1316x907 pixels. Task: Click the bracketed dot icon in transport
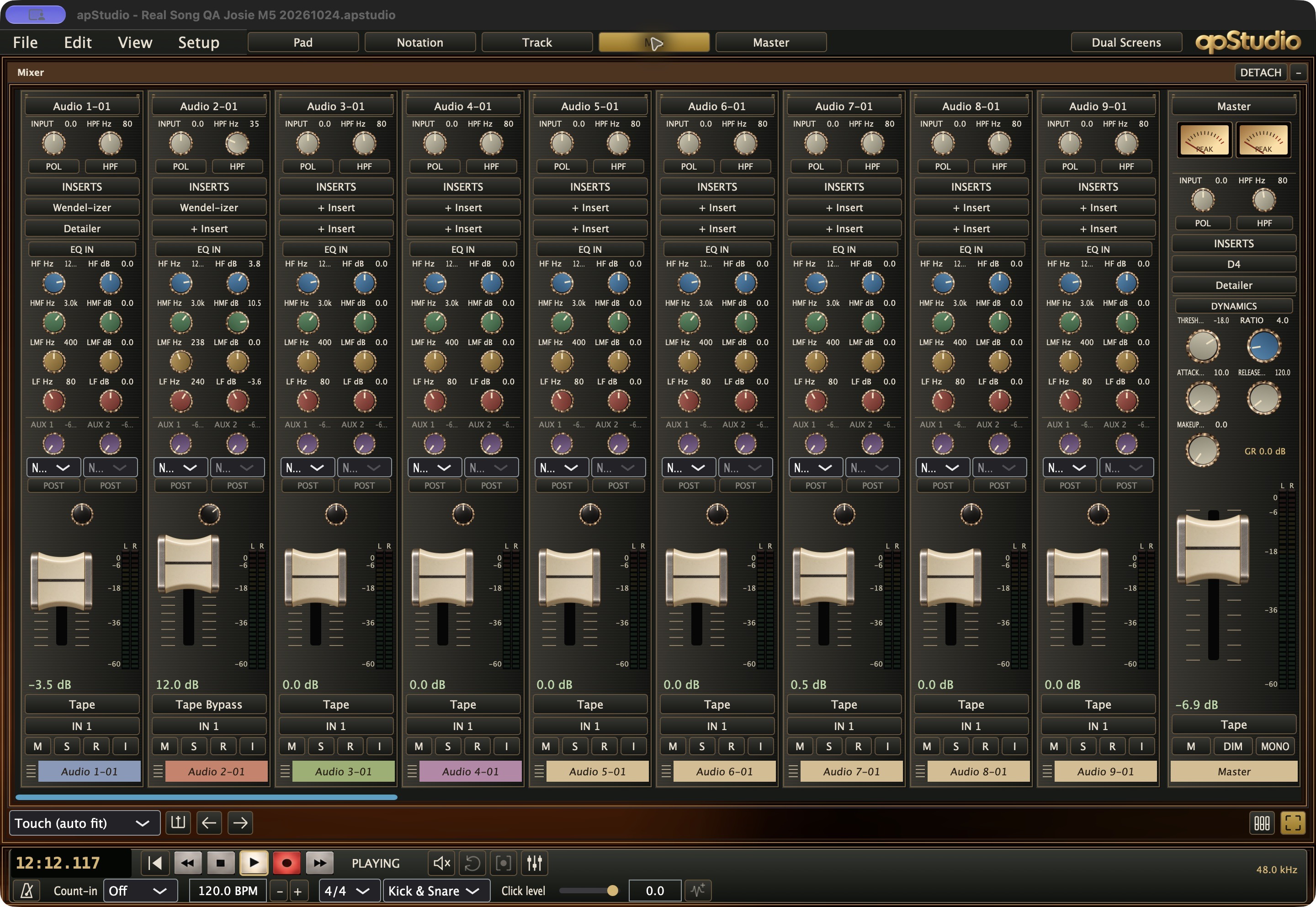(x=503, y=863)
